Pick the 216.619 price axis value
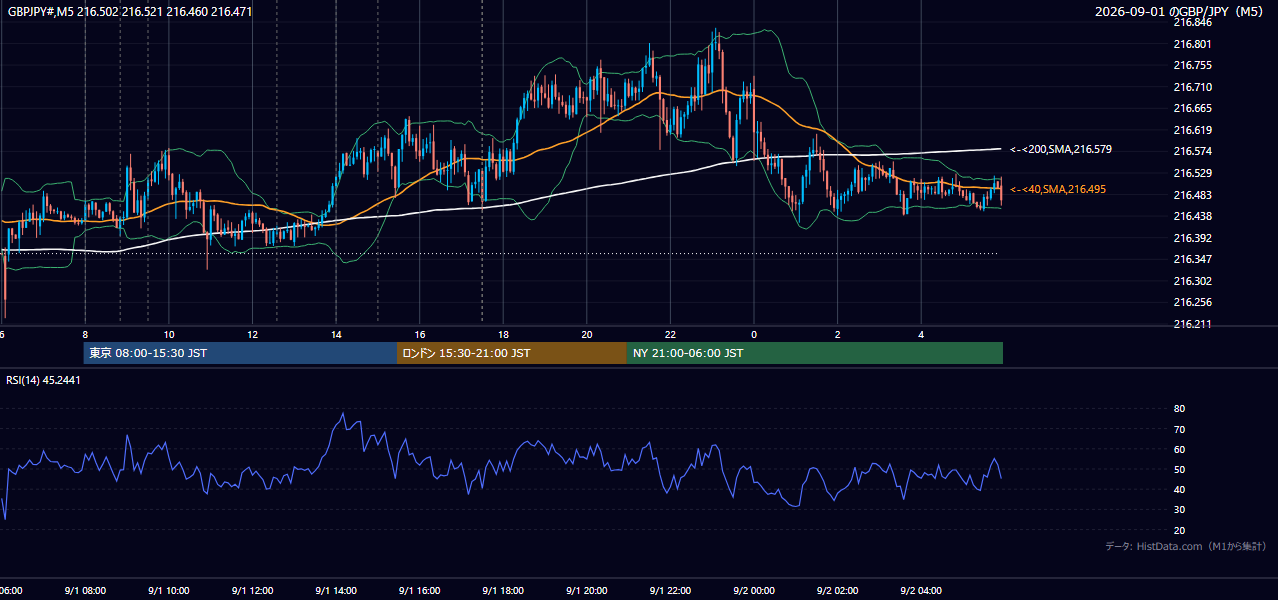1278x600 pixels. click(1192, 131)
